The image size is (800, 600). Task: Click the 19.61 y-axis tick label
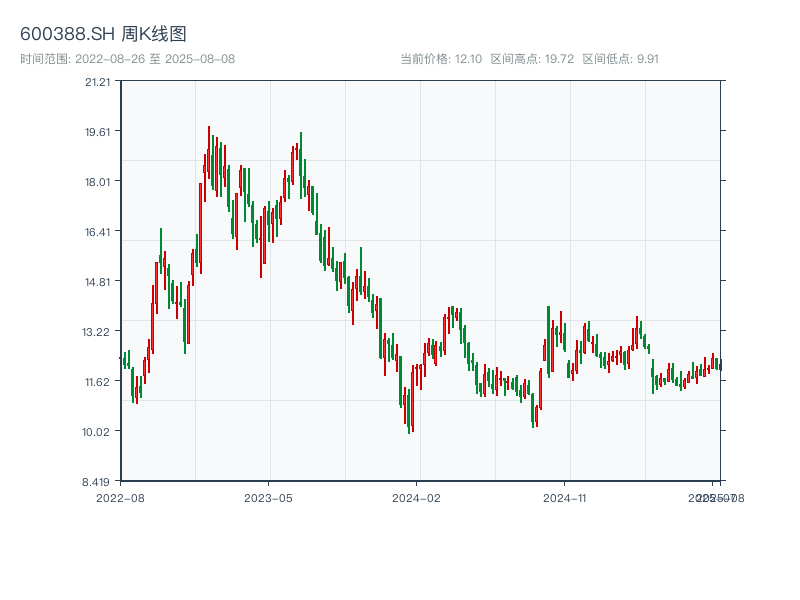[x=97, y=132]
